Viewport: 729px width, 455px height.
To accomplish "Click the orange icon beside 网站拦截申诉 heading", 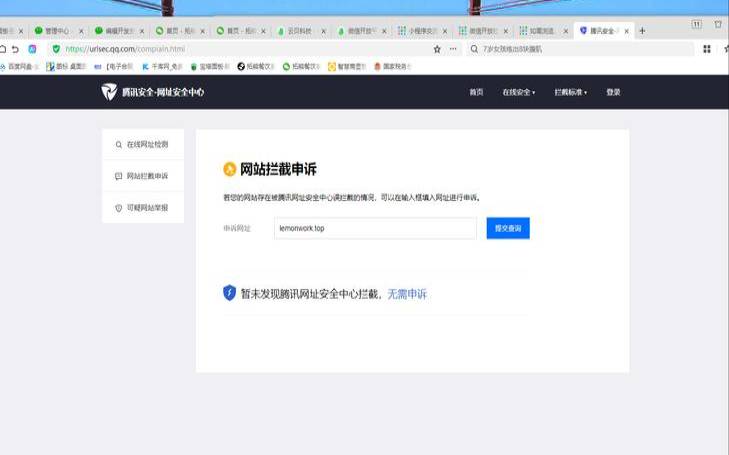I will tap(230, 169).
